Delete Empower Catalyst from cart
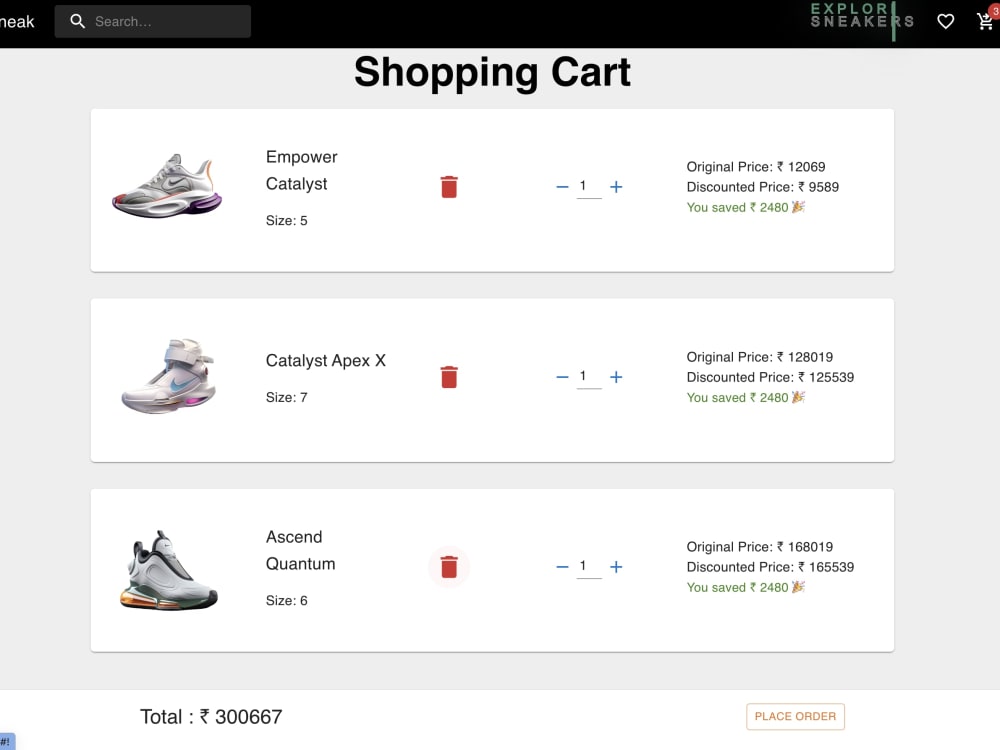 click(449, 187)
